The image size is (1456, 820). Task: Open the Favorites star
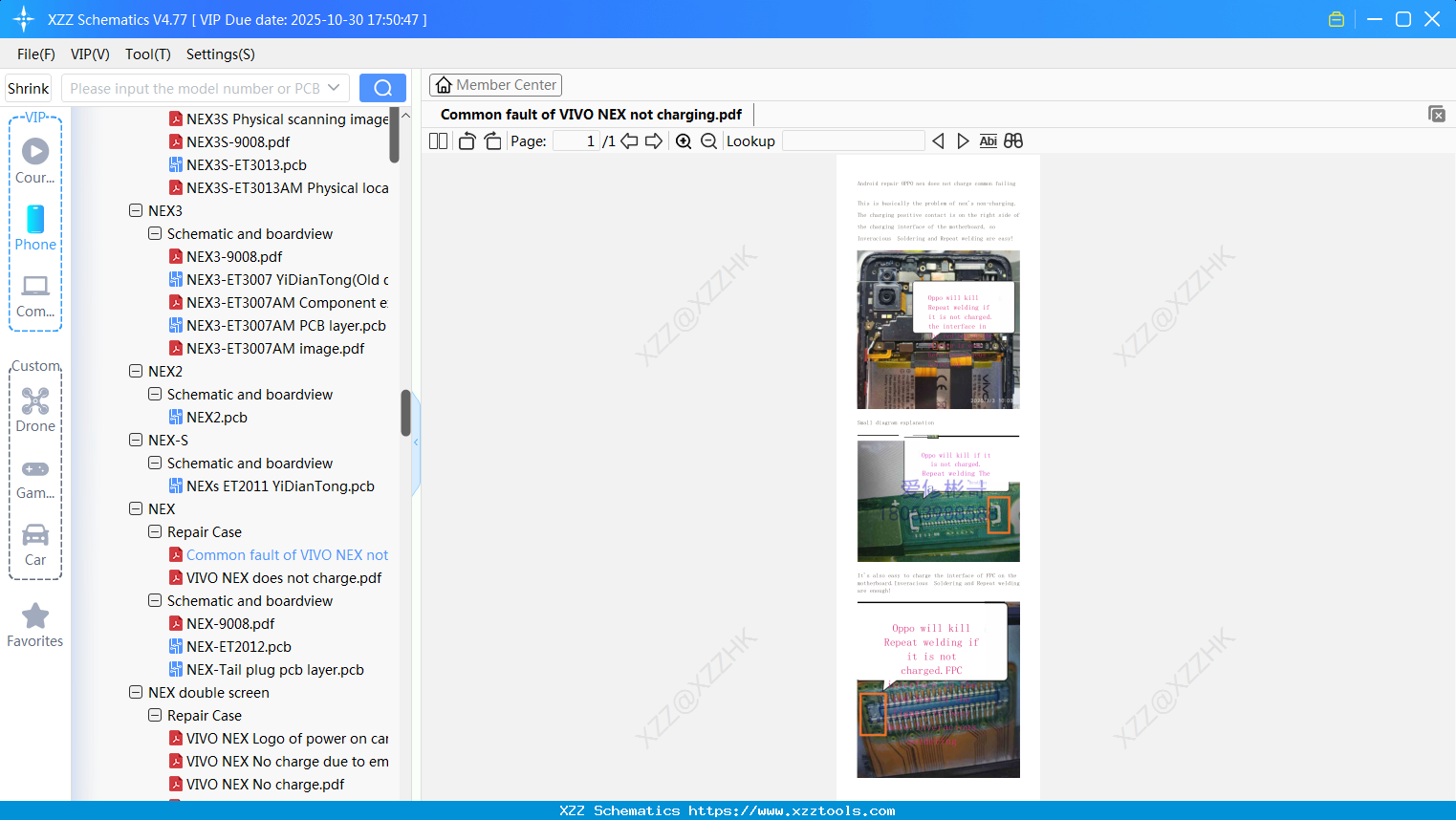coord(35,626)
